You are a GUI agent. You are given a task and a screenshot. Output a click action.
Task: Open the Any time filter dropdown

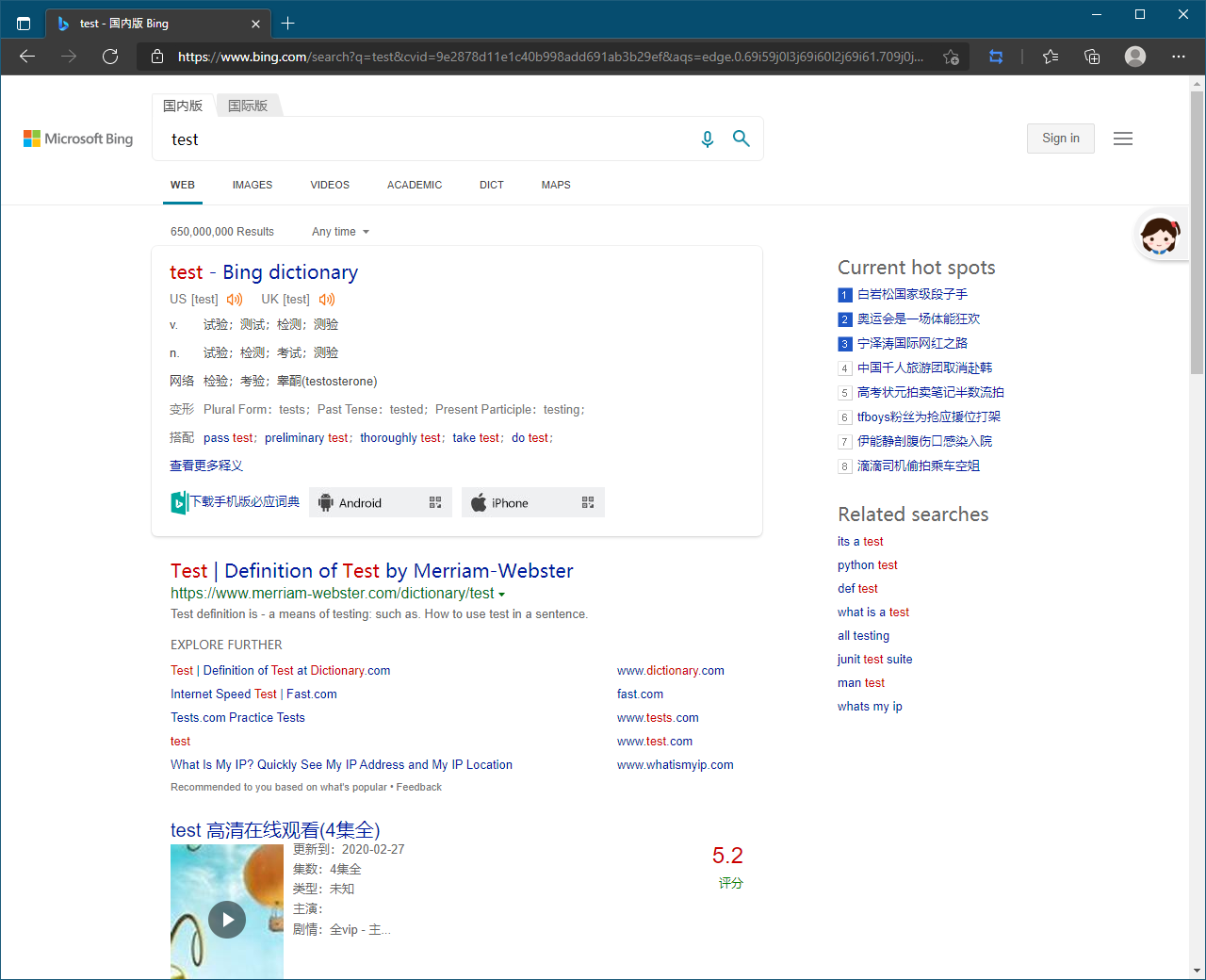click(339, 231)
